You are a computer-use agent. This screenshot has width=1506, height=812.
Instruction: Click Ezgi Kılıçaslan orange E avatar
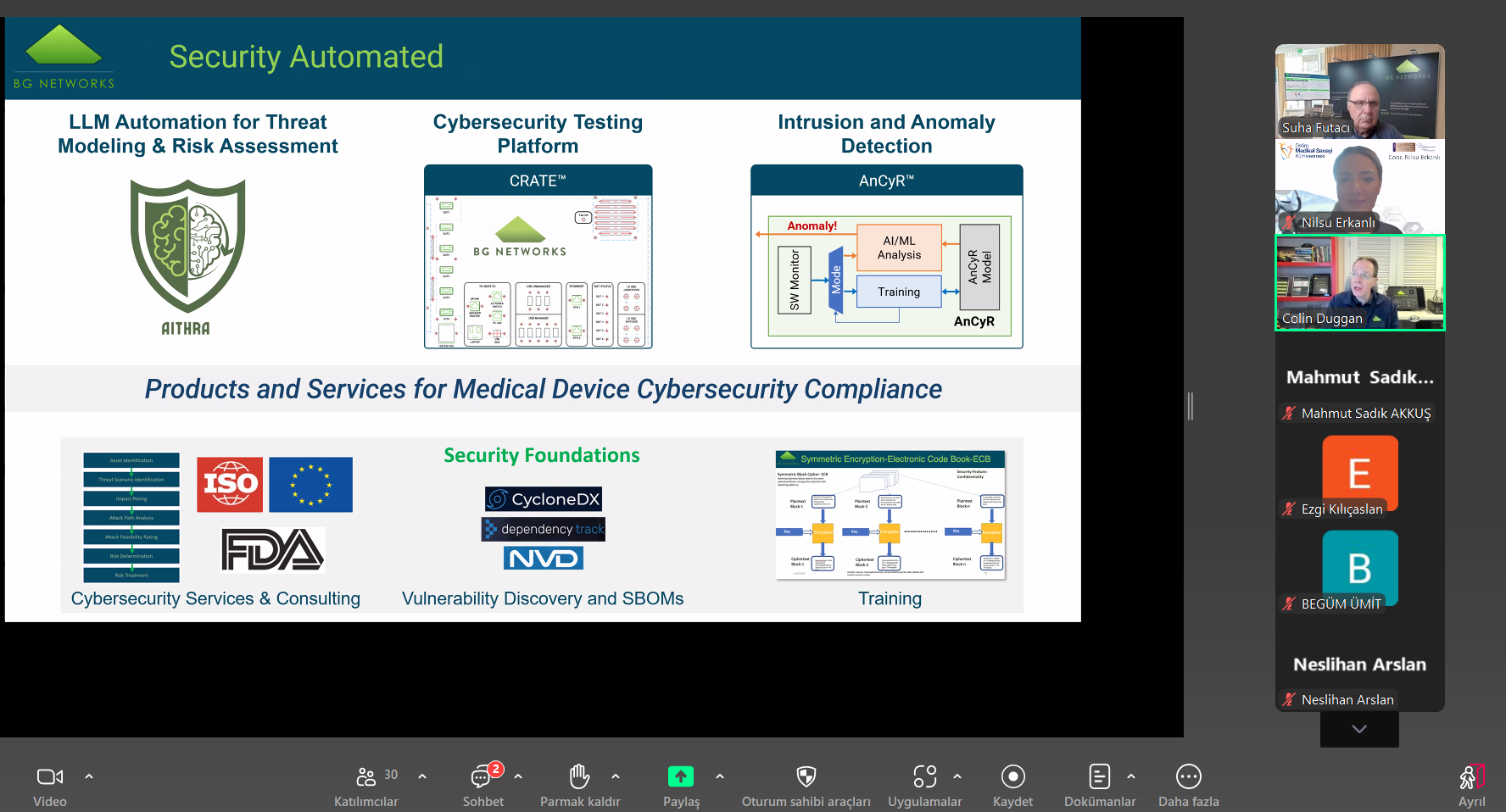[x=1360, y=473]
